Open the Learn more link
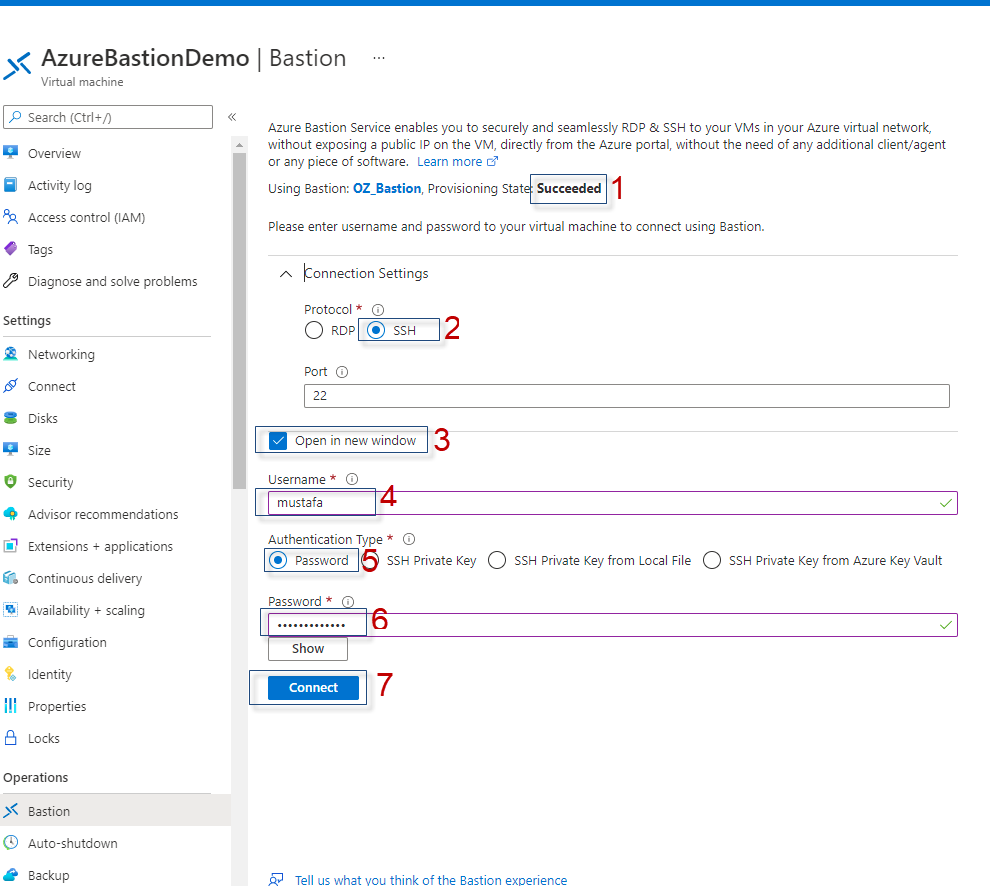Image resolution: width=990 pixels, height=886 pixels. tap(458, 162)
